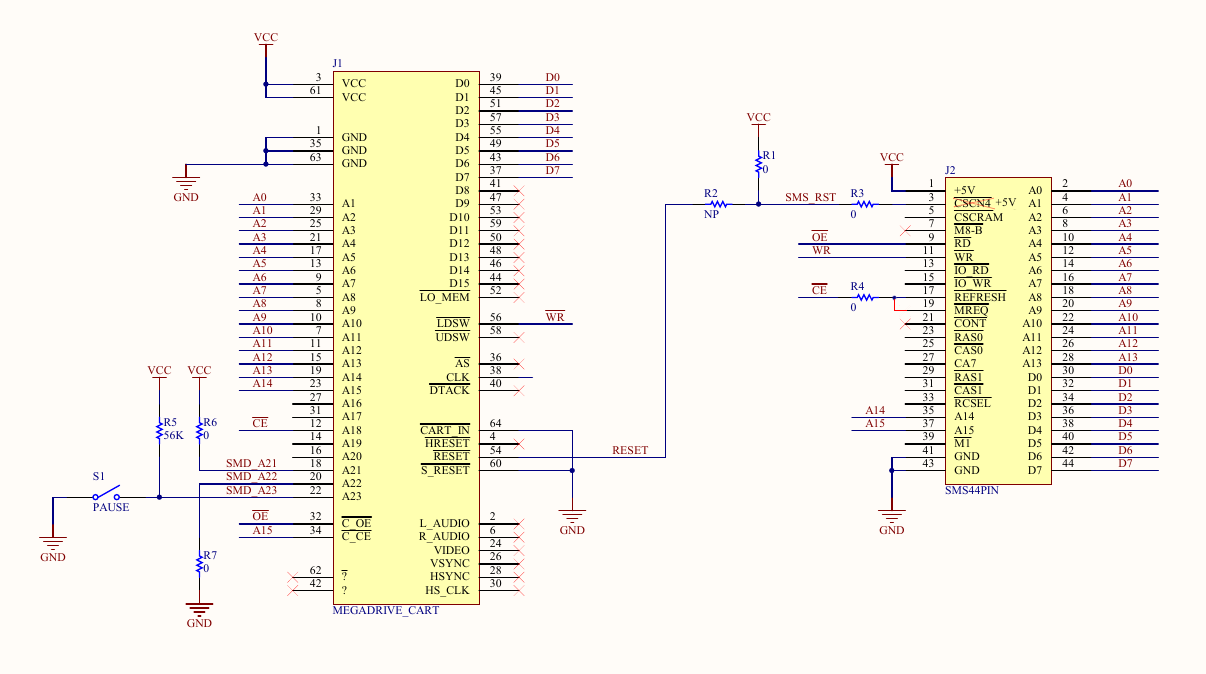Click the GND symbol below CART_IN wiring

click(x=572, y=515)
